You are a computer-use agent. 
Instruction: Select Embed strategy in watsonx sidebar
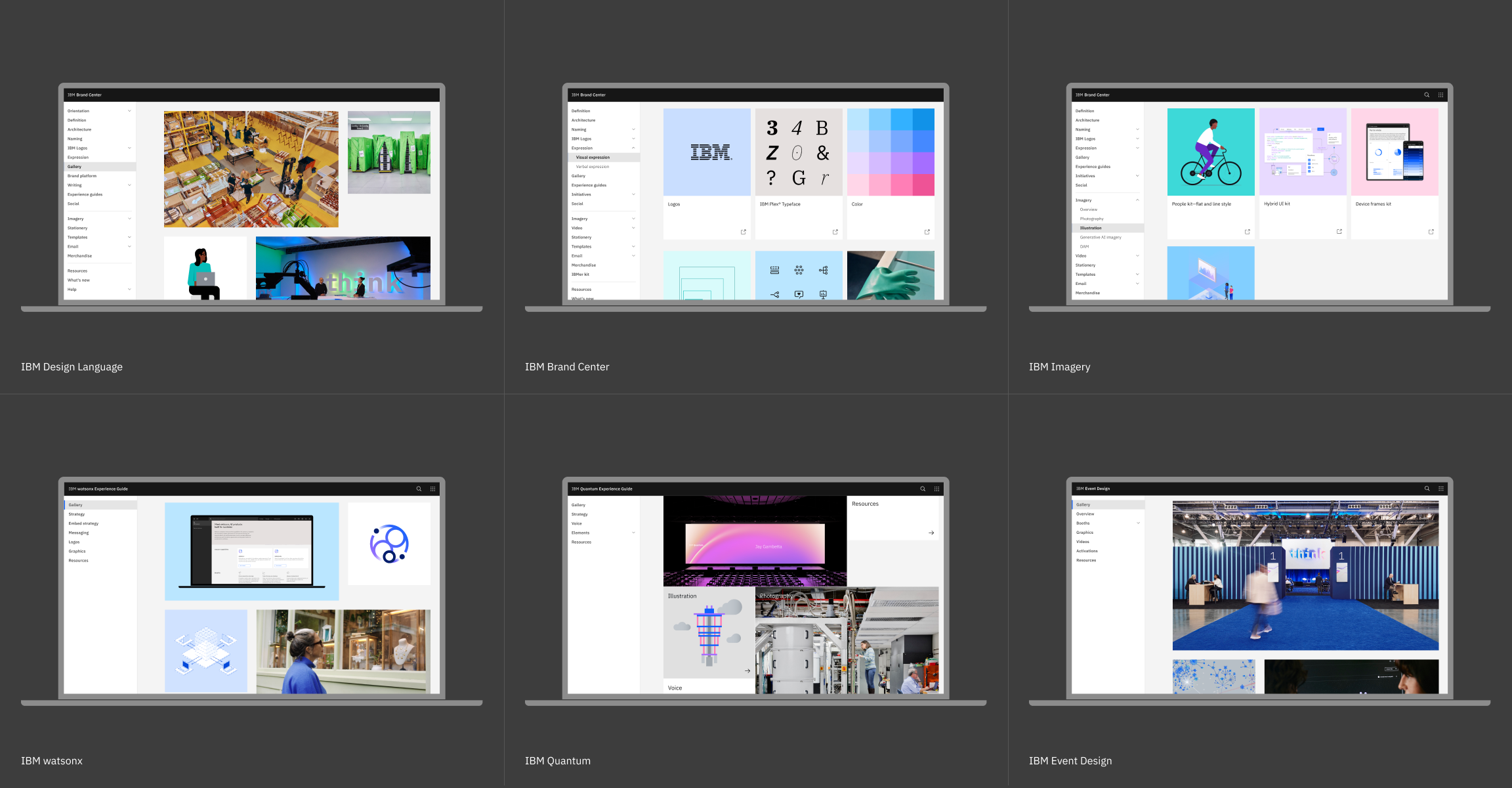[x=83, y=524]
